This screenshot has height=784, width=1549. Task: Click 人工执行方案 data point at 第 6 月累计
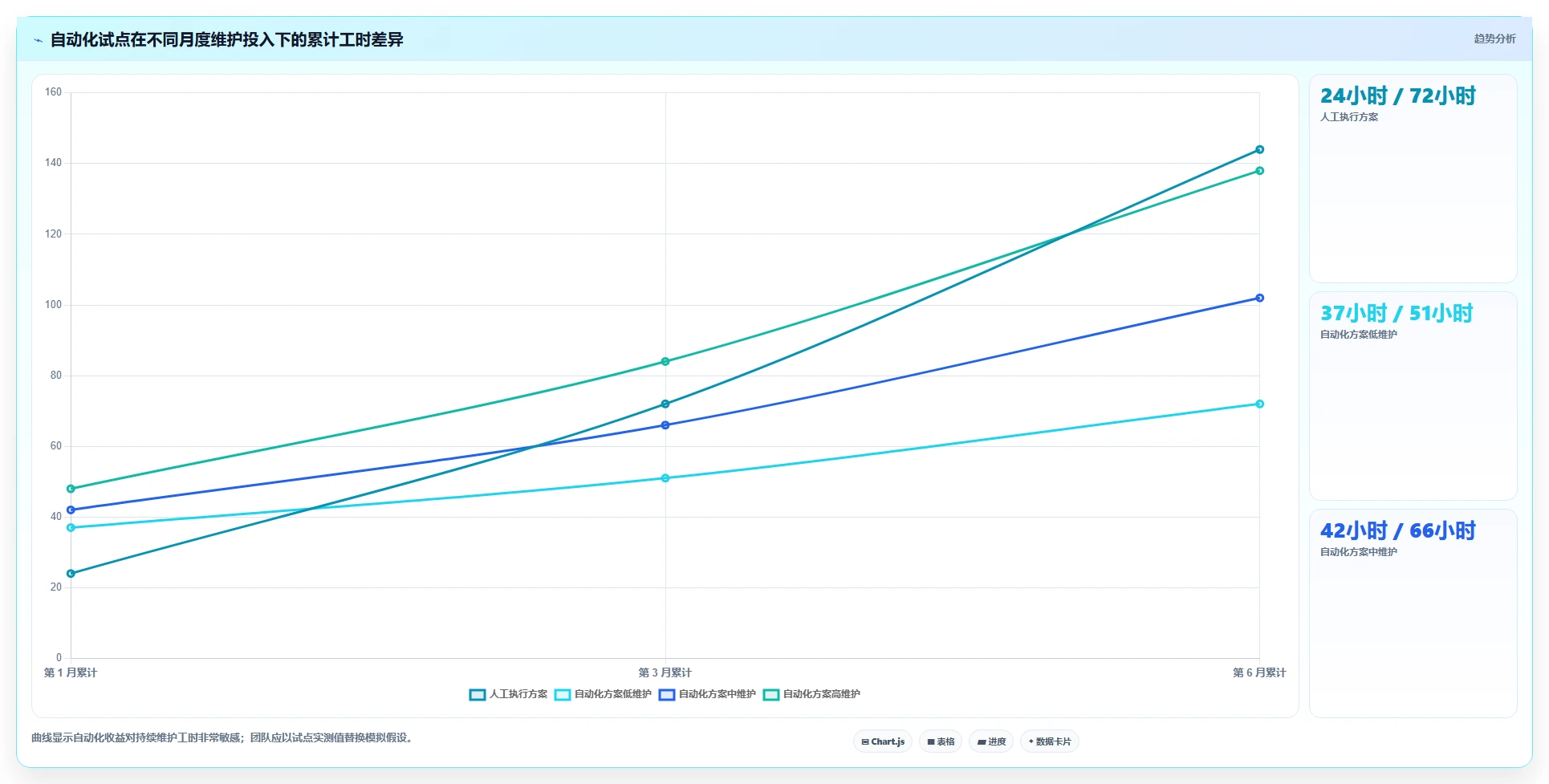click(x=1259, y=150)
